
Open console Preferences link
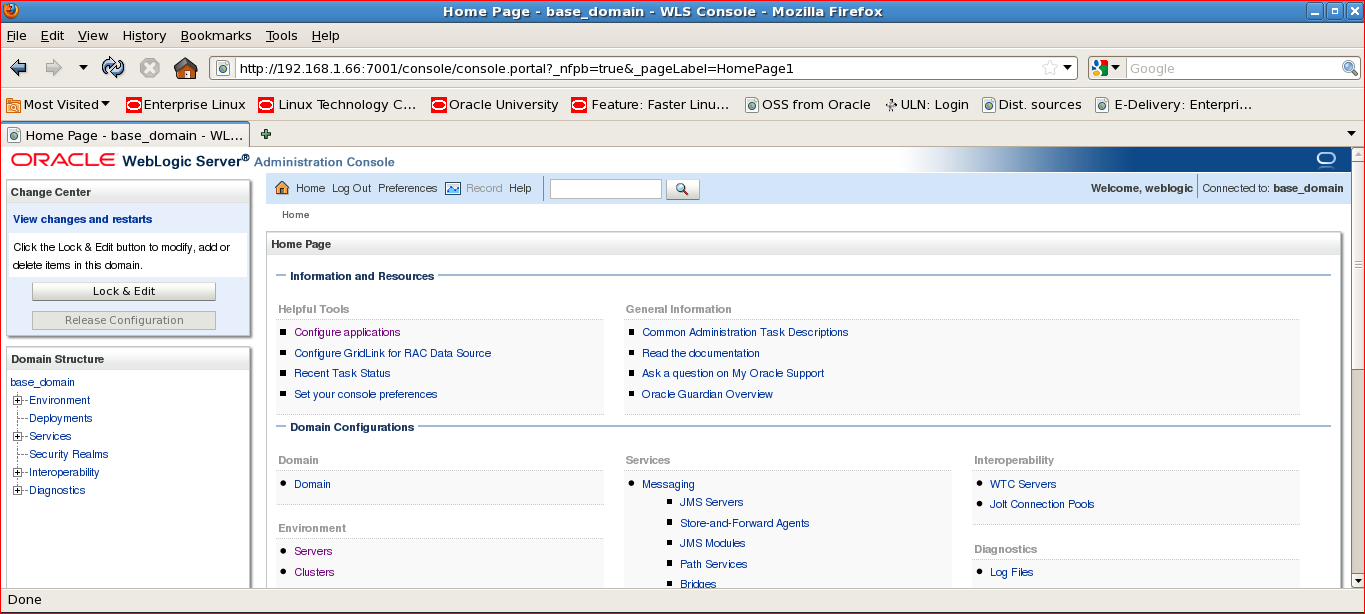click(407, 188)
